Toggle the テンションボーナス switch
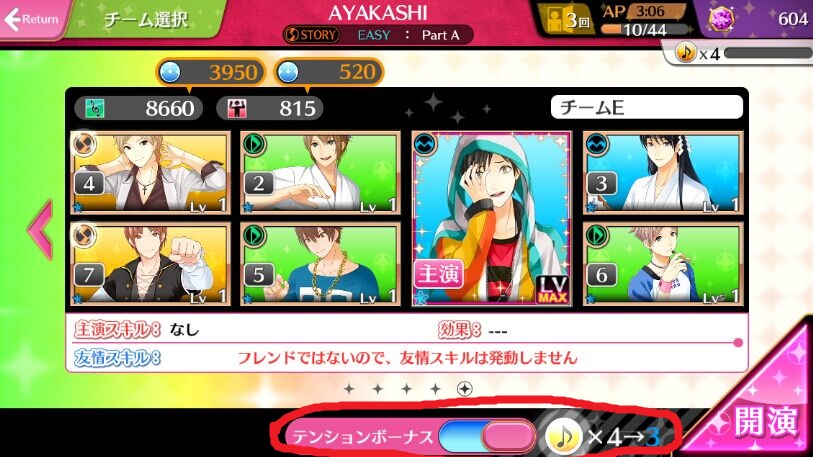Screen dimensions: 813x457 click(x=487, y=436)
